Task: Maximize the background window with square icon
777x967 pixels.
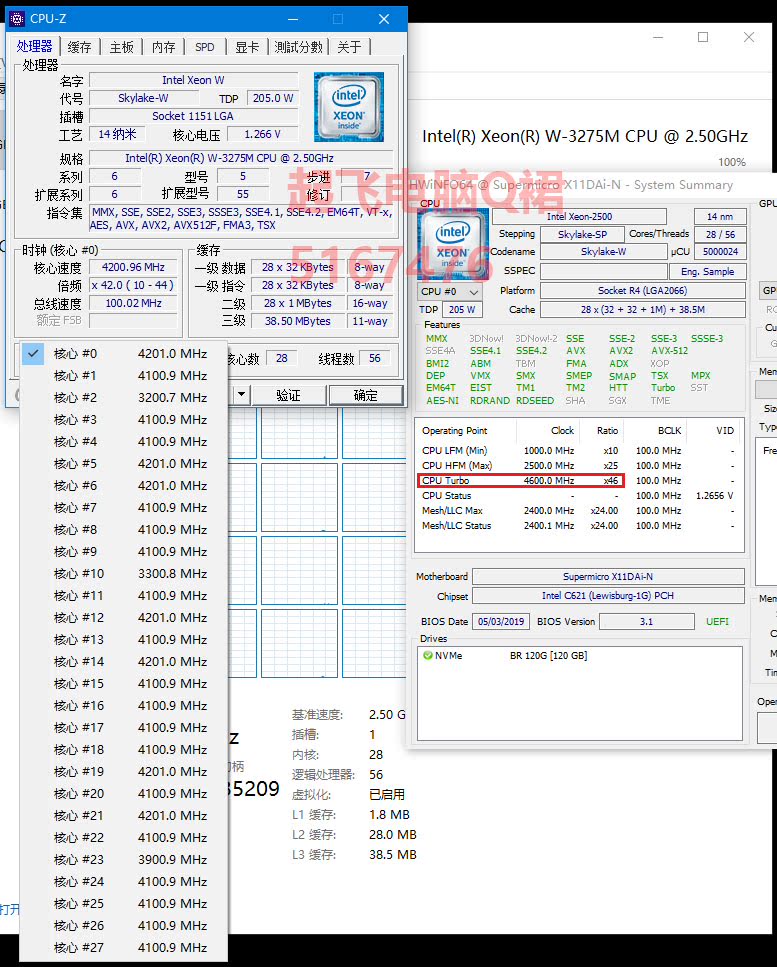Action: point(703,38)
